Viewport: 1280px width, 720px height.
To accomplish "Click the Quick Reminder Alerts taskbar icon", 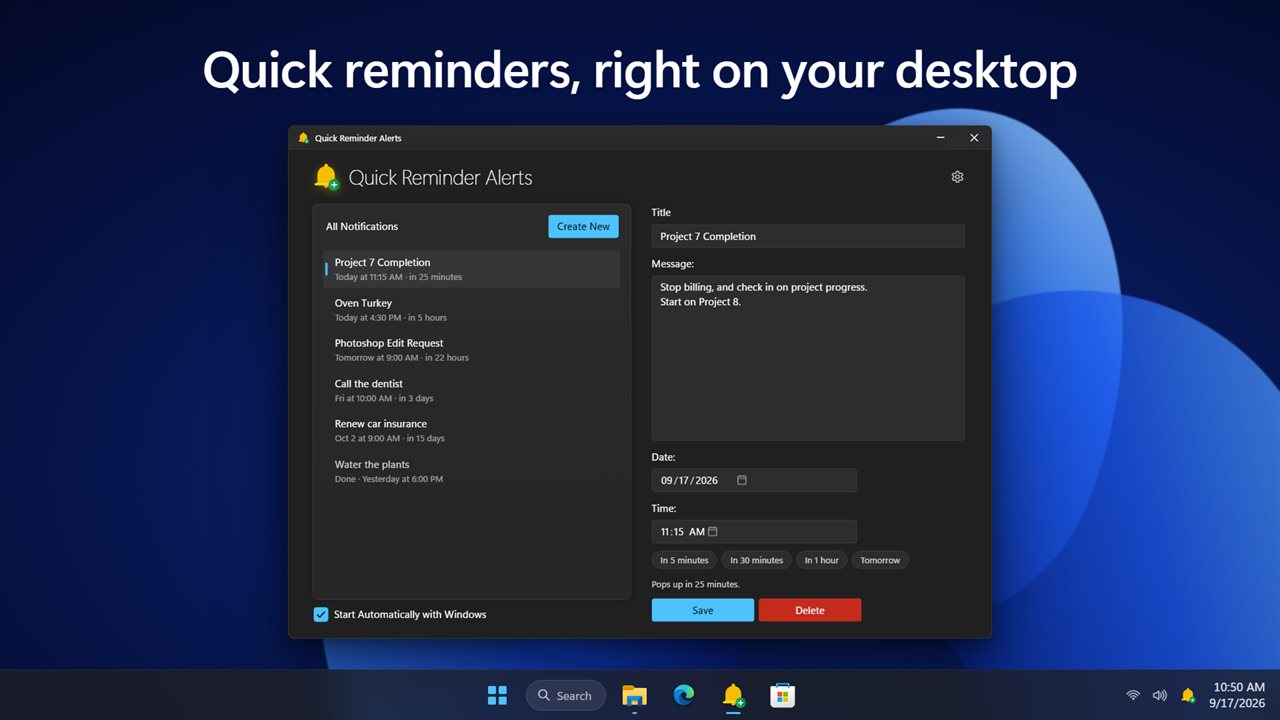I will point(733,695).
